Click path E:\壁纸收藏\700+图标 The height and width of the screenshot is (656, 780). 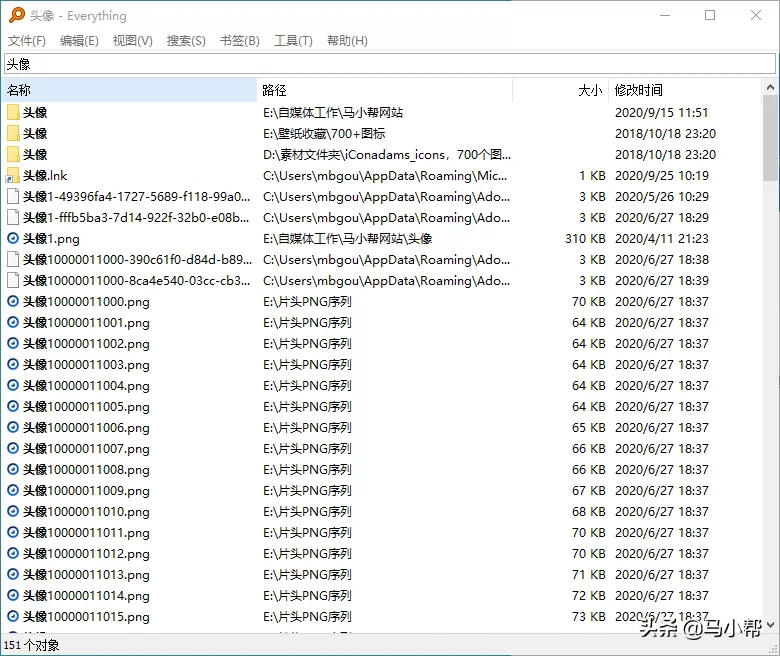coord(324,133)
